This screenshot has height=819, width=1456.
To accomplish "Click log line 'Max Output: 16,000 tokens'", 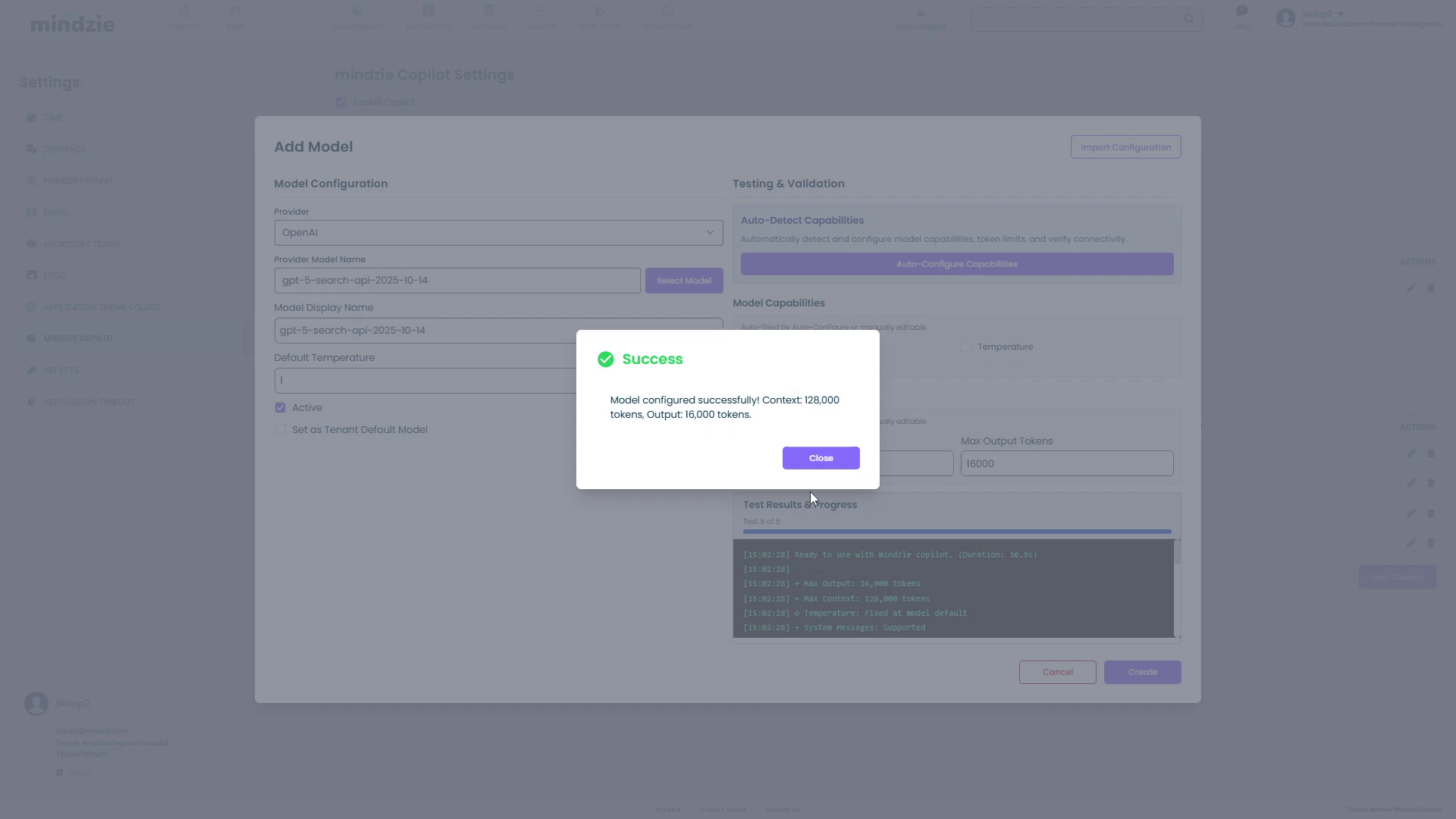I will pyautogui.click(x=832, y=584).
